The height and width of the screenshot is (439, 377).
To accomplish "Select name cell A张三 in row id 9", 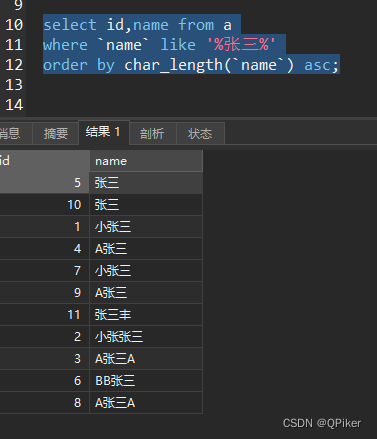I will coord(146,293).
